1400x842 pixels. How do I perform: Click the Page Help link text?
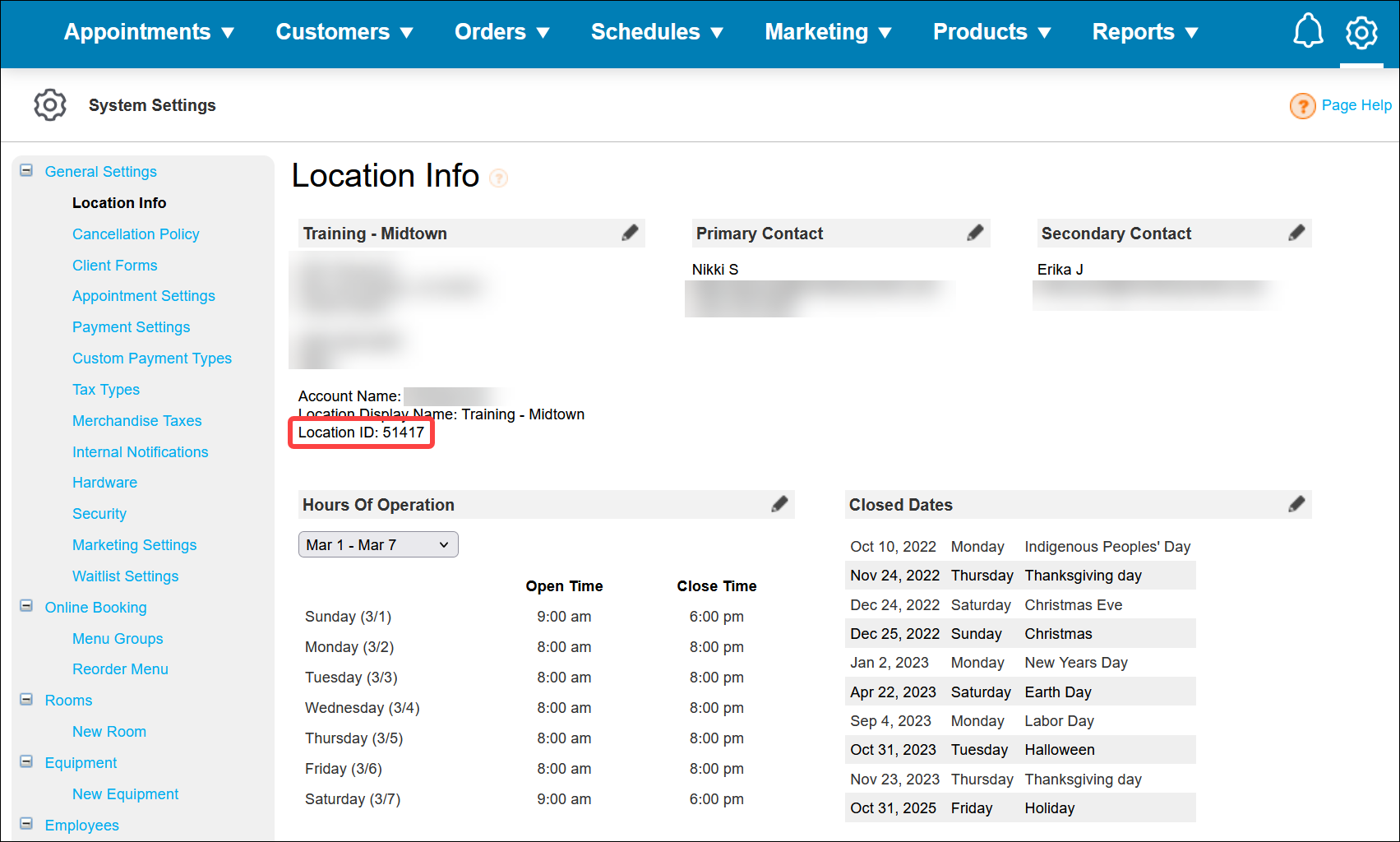[x=1356, y=105]
